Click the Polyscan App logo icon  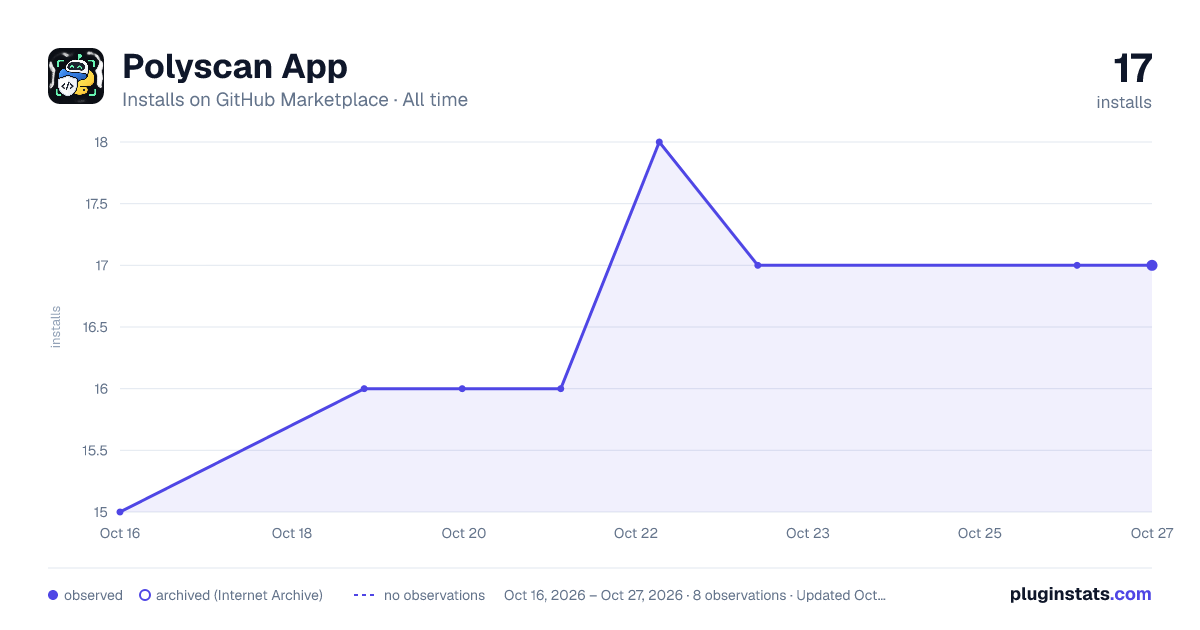(x=76, y=76)
